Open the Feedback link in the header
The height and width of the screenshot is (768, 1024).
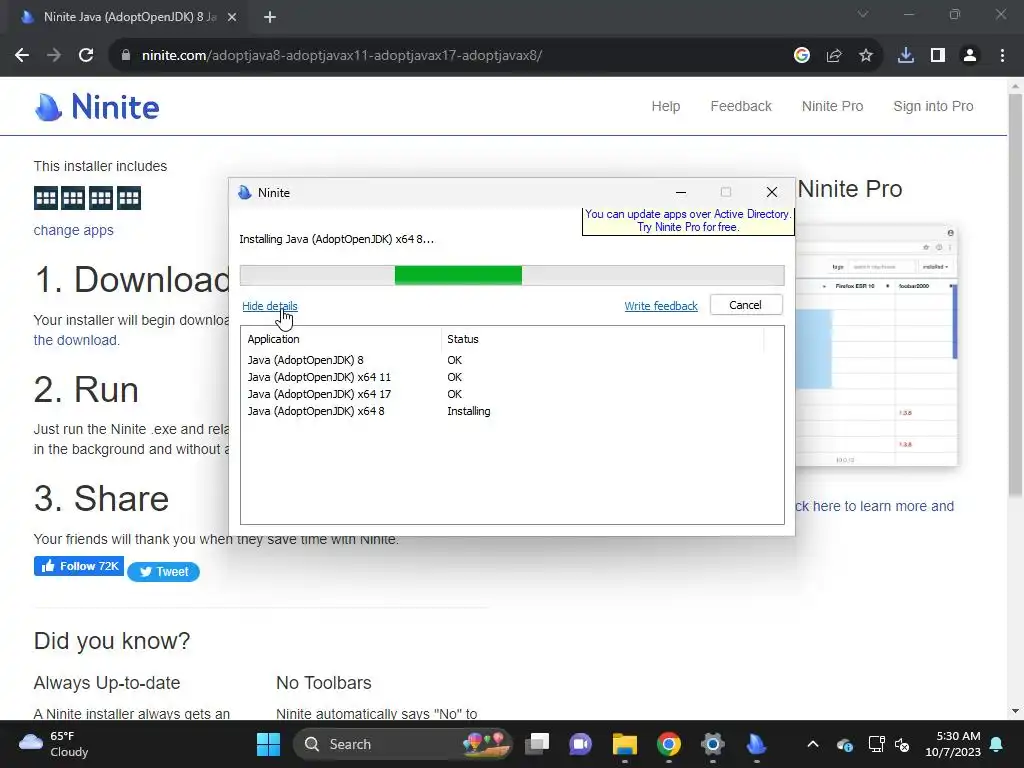tap(741, 106)
